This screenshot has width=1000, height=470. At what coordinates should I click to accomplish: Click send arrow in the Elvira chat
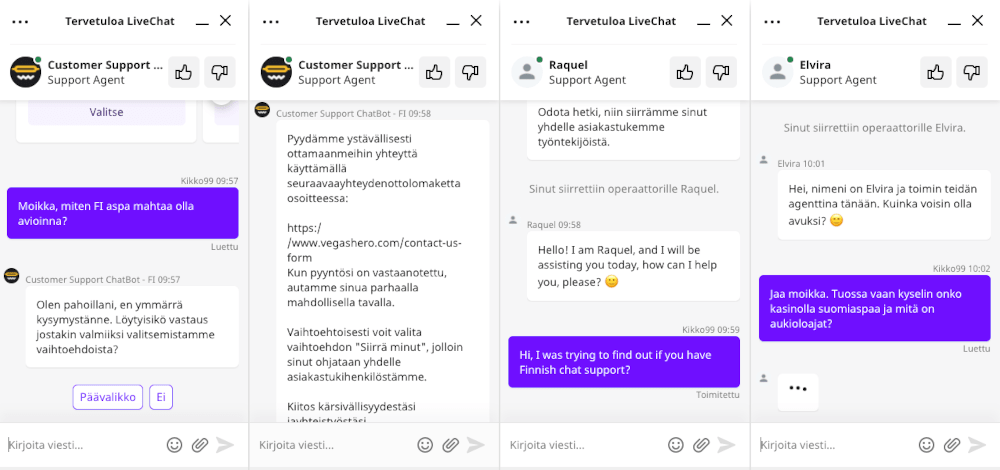click(x=977, y=444)
